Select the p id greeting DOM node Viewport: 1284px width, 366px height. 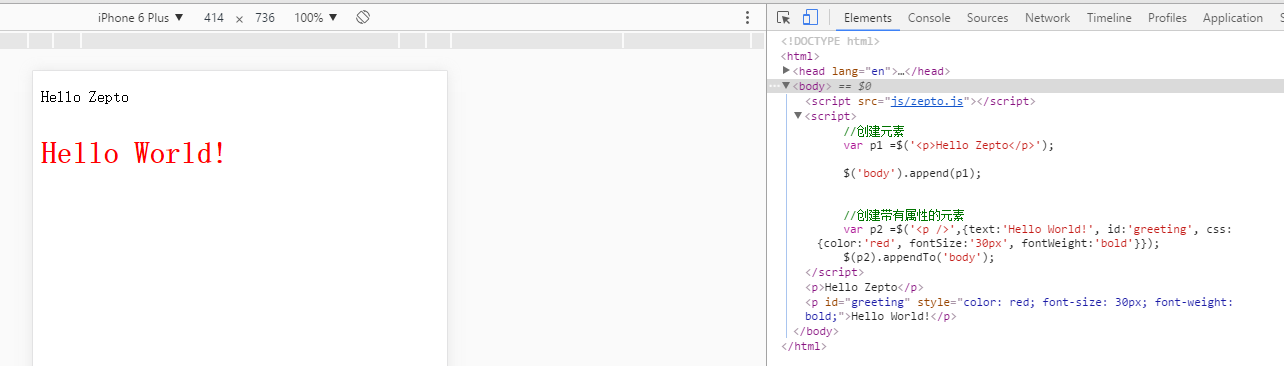[x=1019, y=309]
